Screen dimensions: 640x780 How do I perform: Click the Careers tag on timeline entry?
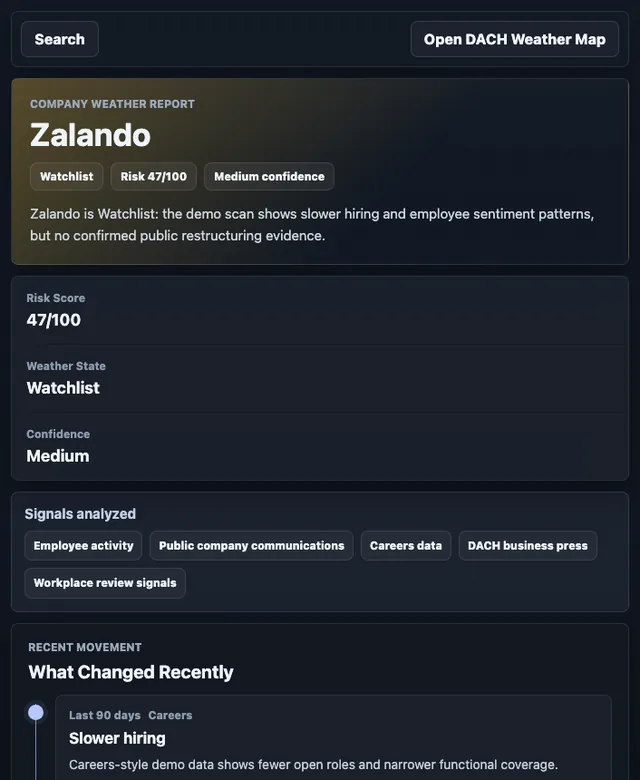170,715
